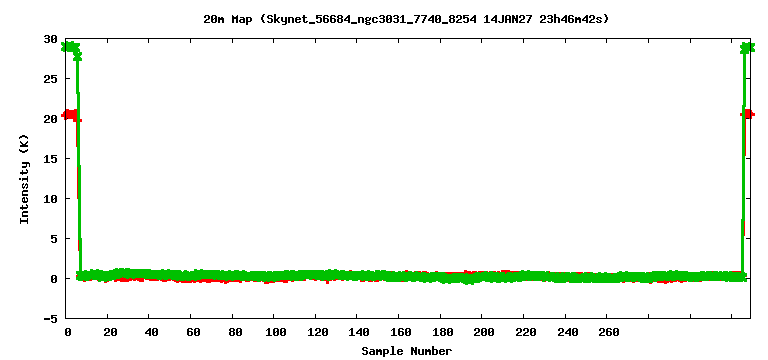768x360 pixels.
Task: Click the baseline data above sample 140
Action: pos(357,276)
